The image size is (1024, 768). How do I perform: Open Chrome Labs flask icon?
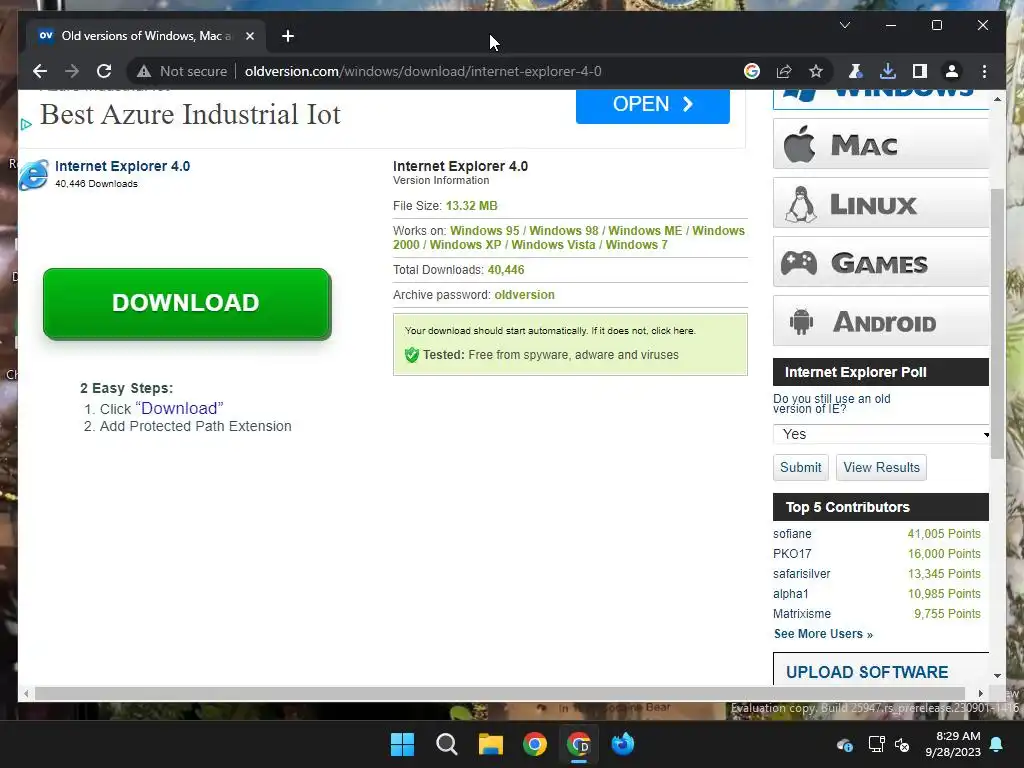[855, 71]
